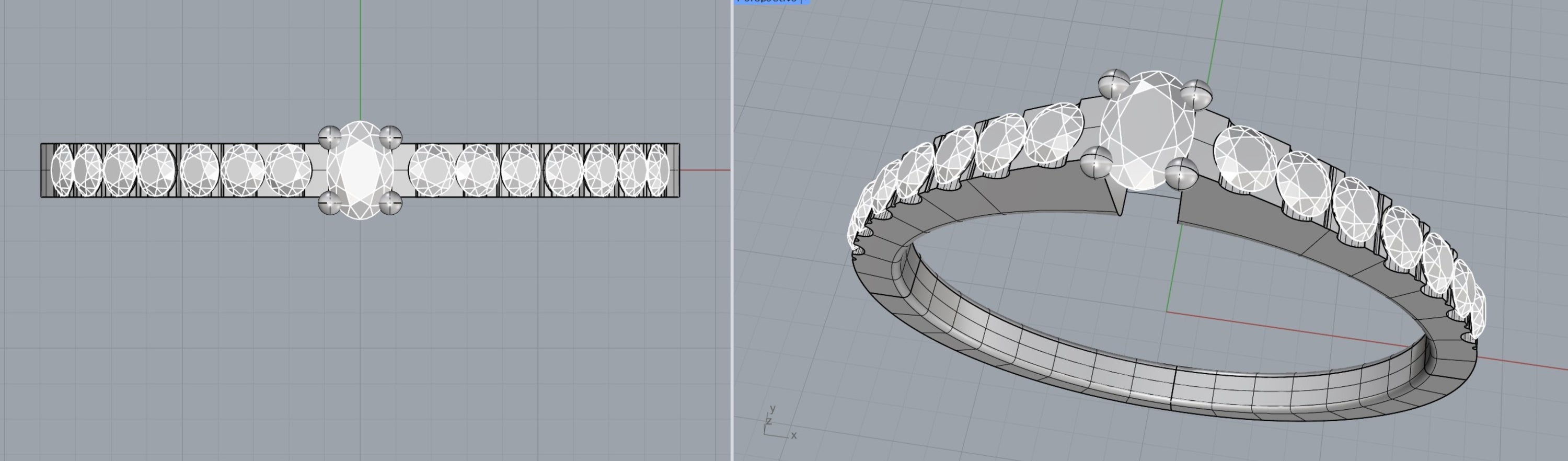Pick the lower-left prong in the Perspective view

tap(1096, 163)
